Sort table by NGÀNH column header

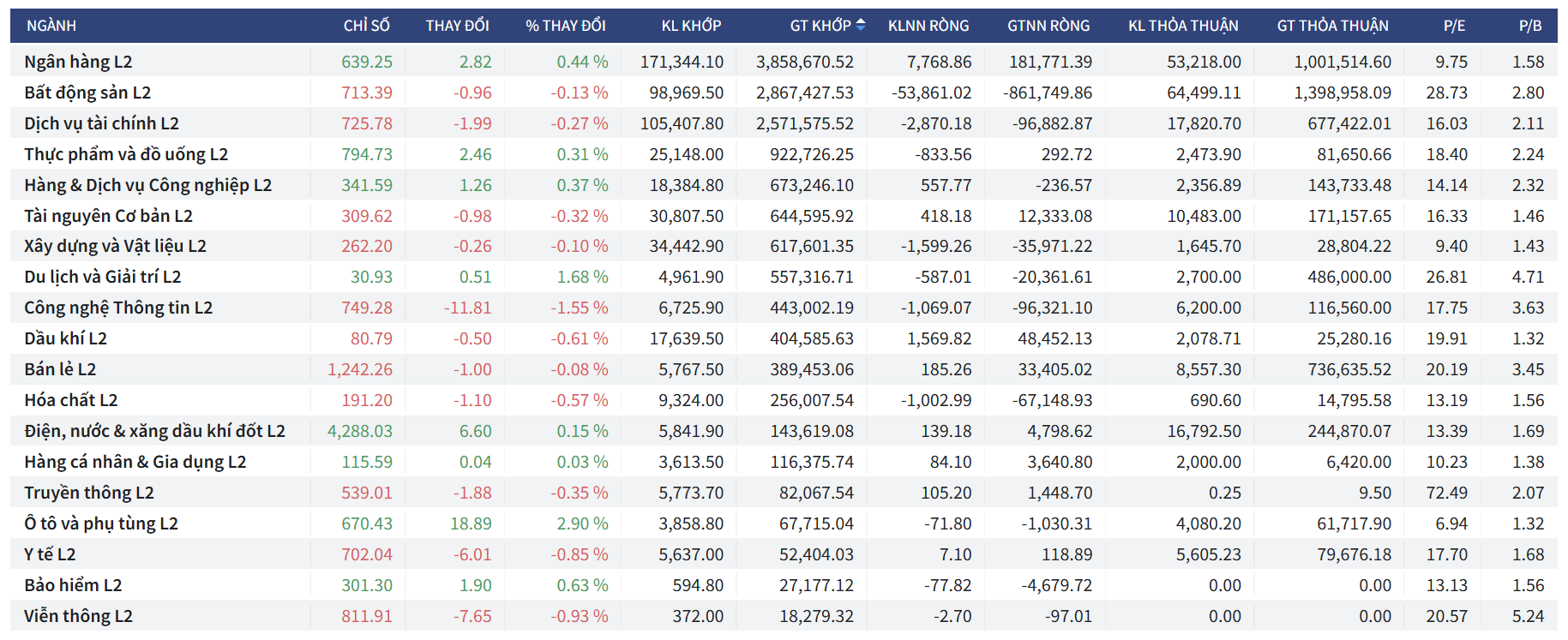click(x=51, y=26)
